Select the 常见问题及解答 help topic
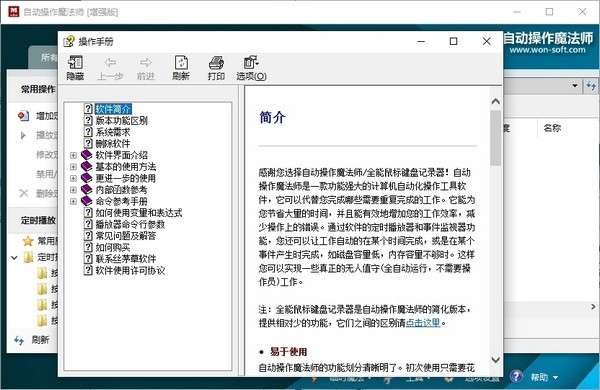This screenshot has width=600, height=390. tap(126, 236)
